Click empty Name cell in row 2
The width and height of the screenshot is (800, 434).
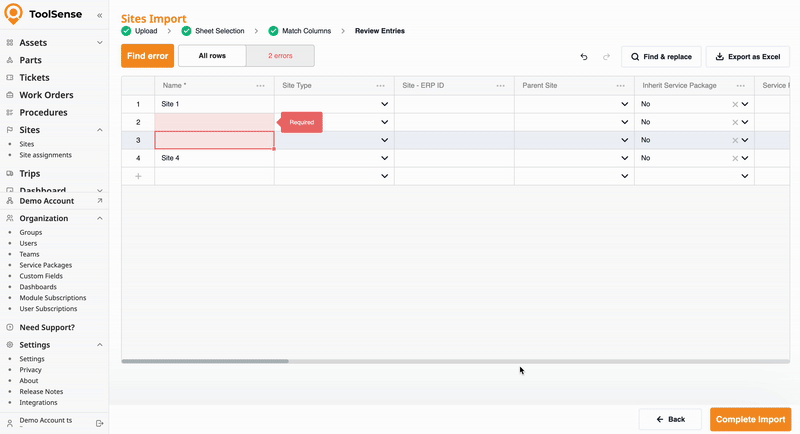214,122
